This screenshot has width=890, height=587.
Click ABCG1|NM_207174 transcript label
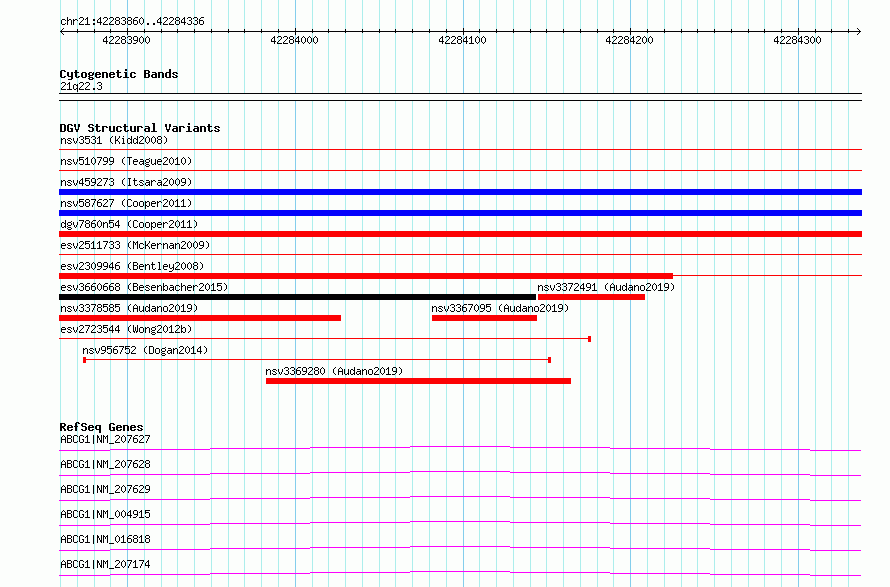point(105,564)
